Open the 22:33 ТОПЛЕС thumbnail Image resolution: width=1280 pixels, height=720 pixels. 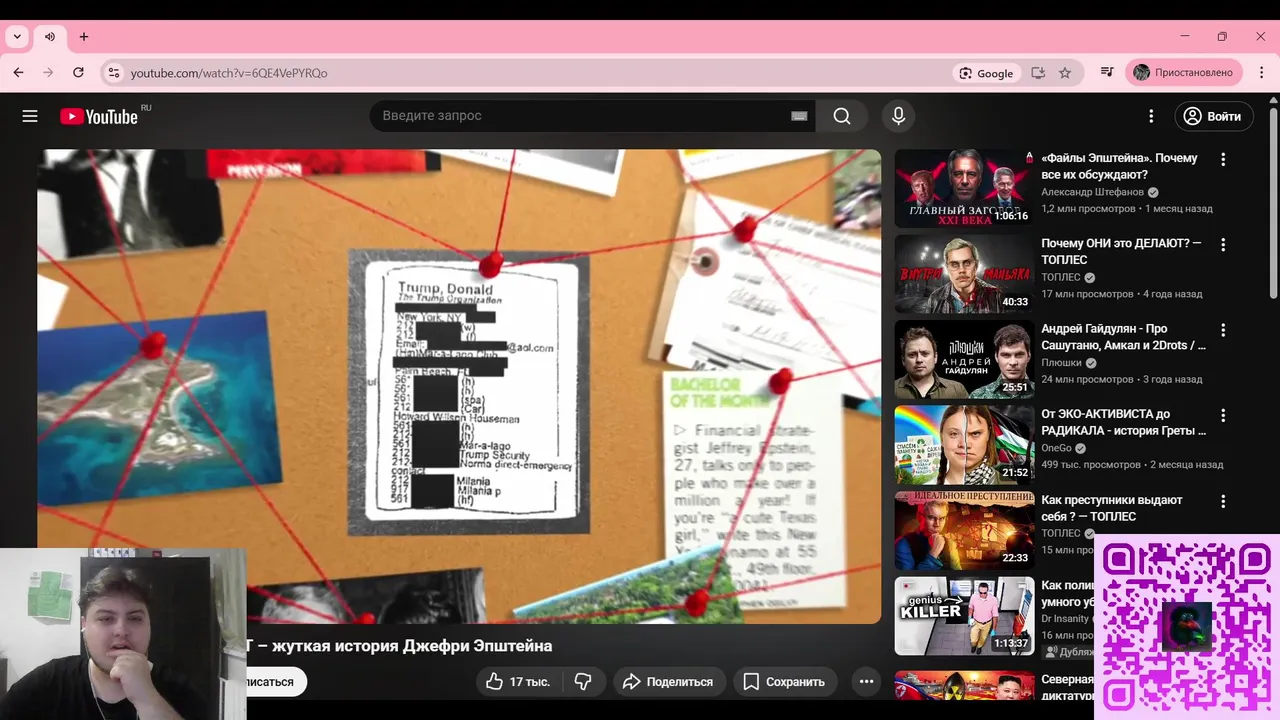(x=964, y=530)
